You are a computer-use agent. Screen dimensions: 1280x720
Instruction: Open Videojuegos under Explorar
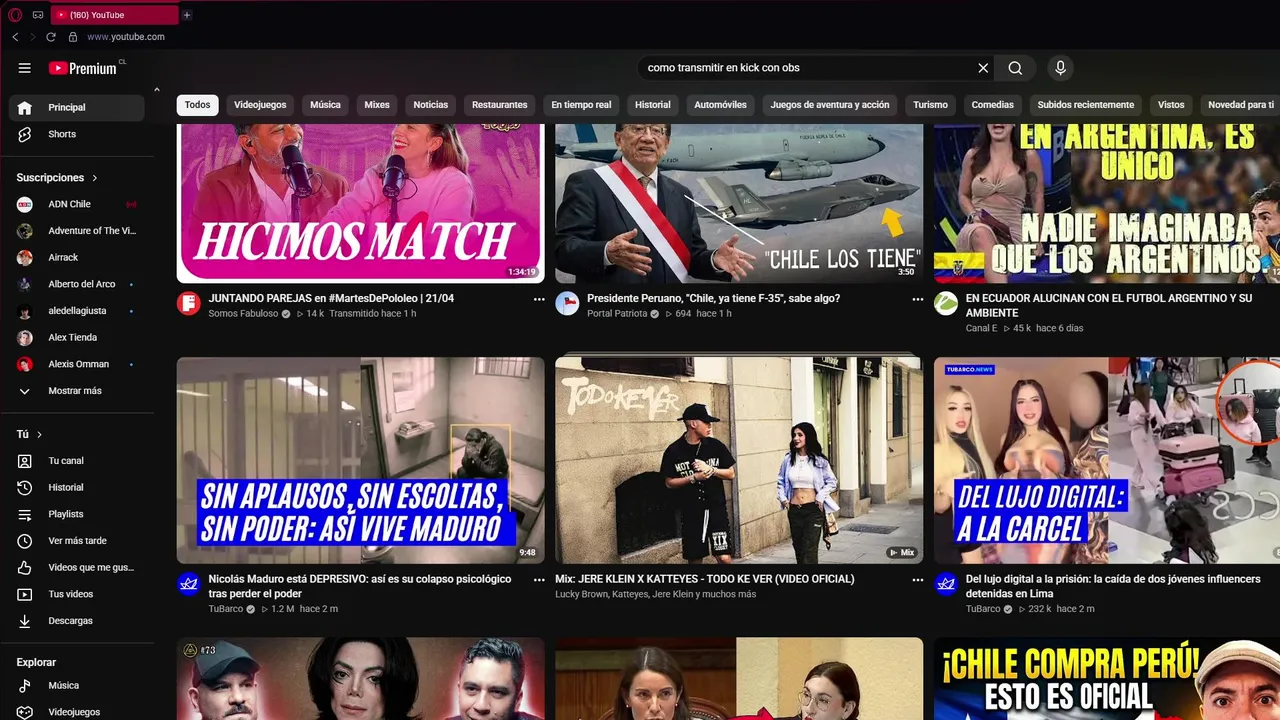coord(76,712)
